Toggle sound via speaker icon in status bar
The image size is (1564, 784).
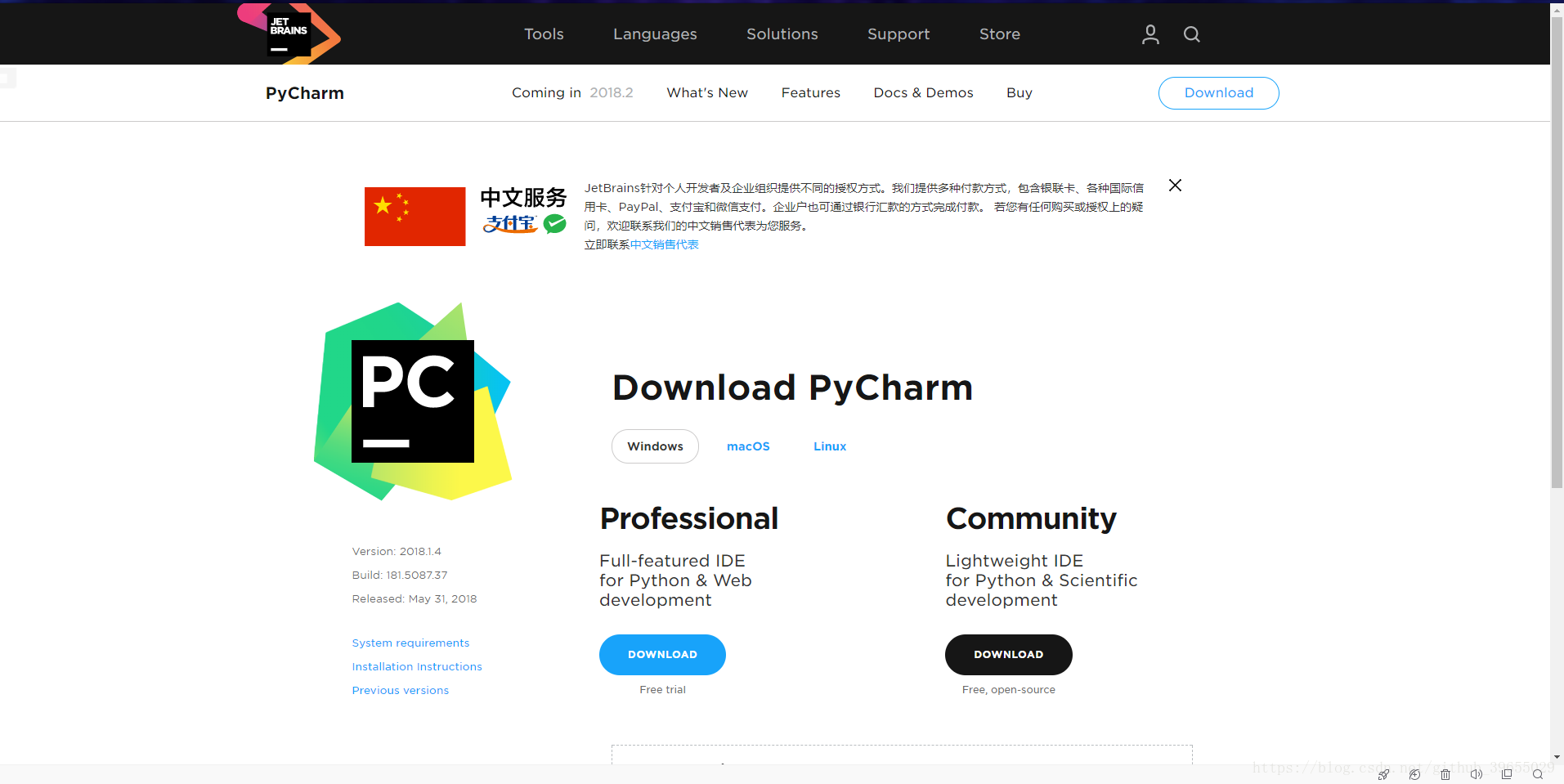[1476, 774]
